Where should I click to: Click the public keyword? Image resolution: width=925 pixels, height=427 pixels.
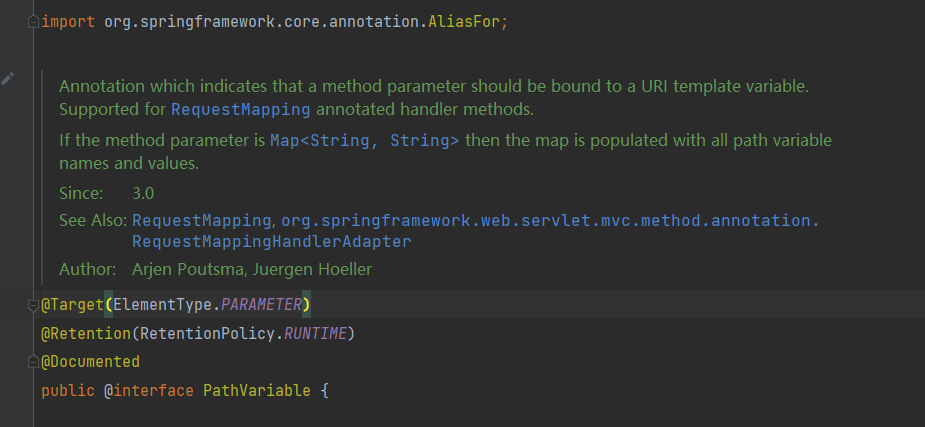click(x=68, y=390)
